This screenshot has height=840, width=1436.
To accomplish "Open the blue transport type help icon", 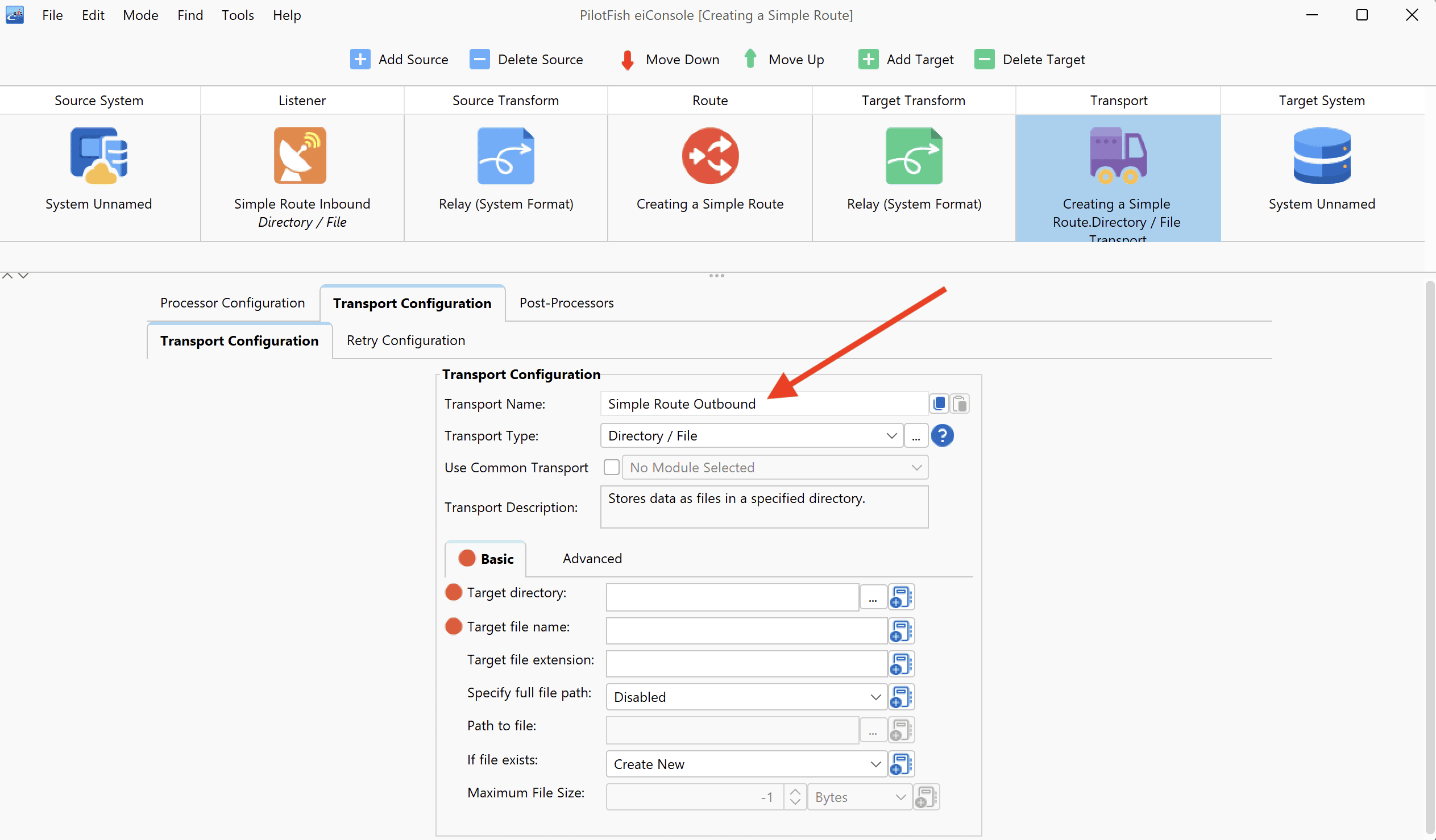I will tap(943, 435).
